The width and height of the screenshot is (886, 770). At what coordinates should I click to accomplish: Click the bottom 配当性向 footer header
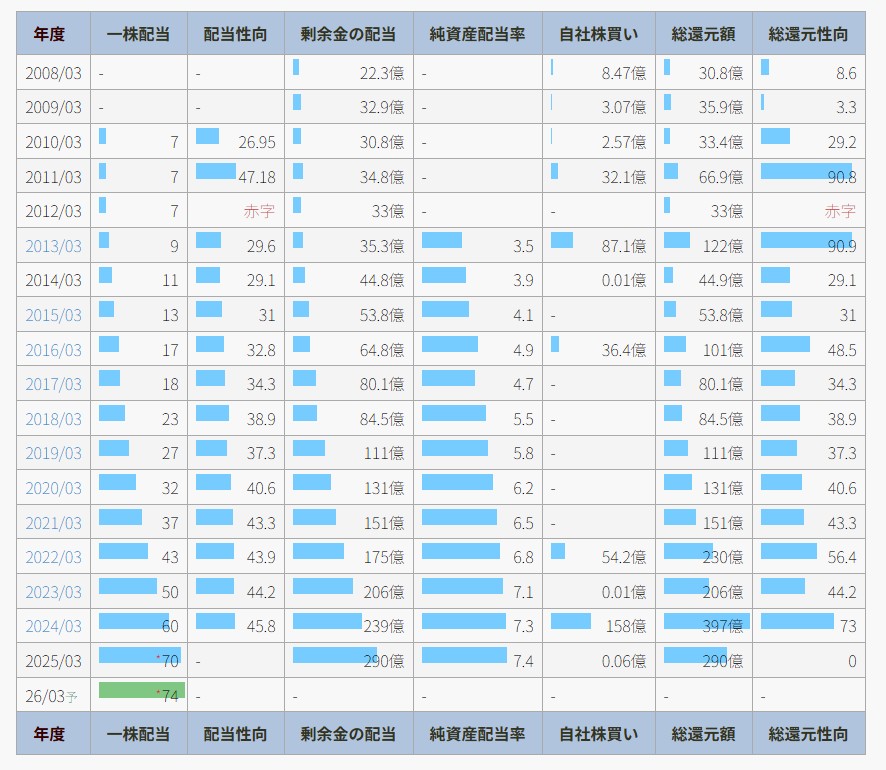(x=236, y=734)
